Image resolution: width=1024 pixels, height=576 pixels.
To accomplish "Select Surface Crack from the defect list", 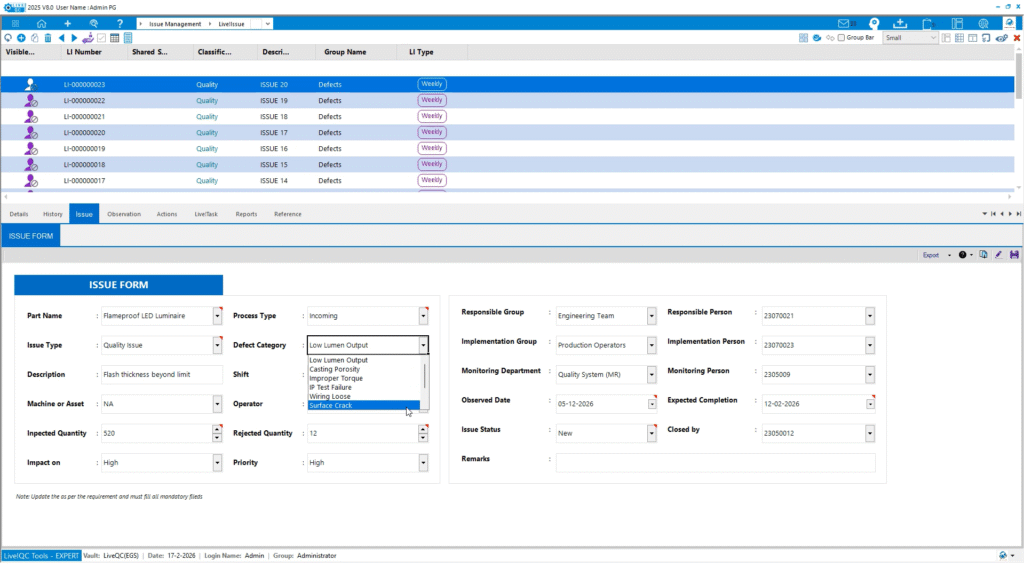I will click(x=364, y=406).
